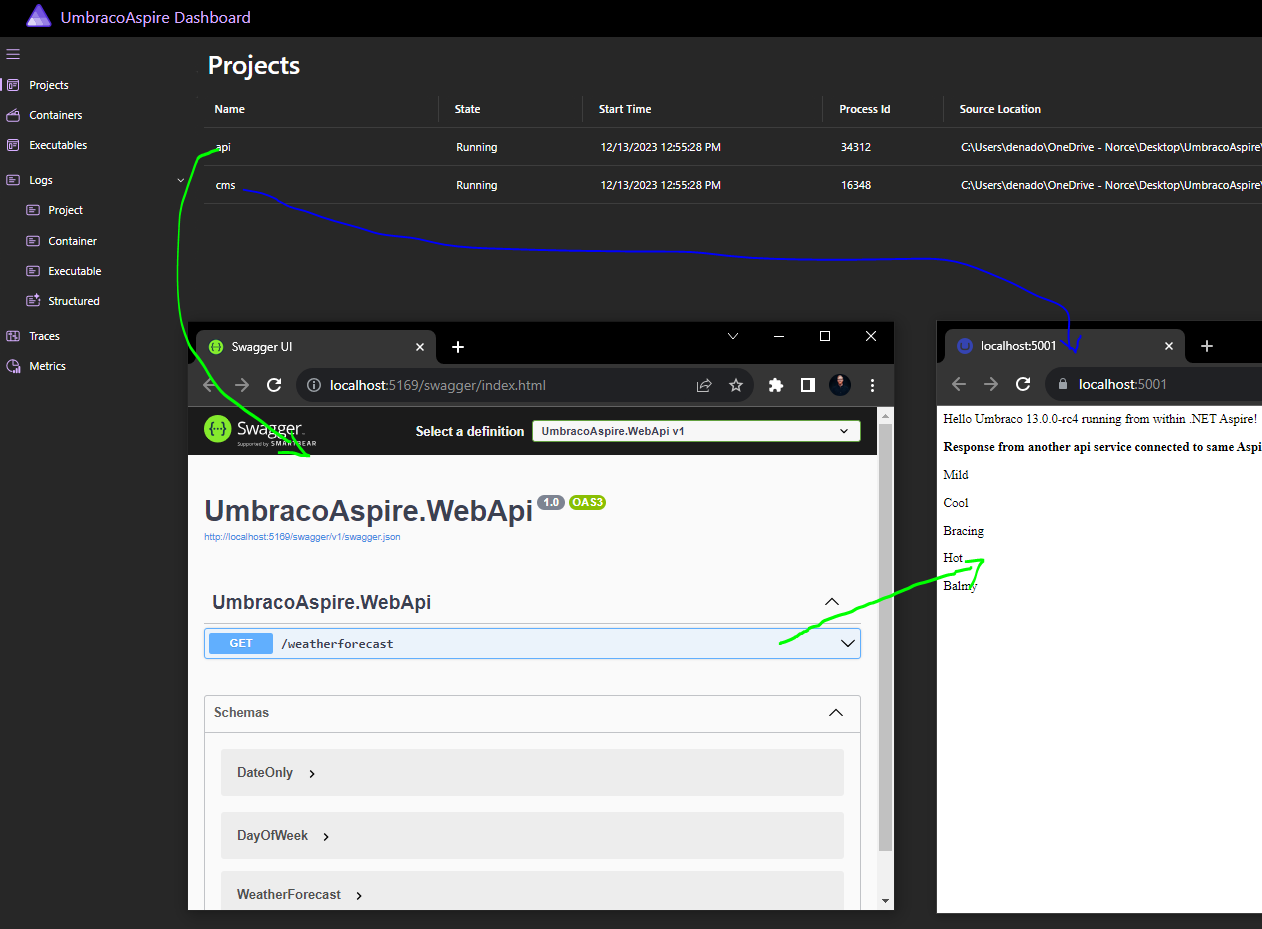Click process id 34312

[x=856, y=147]
